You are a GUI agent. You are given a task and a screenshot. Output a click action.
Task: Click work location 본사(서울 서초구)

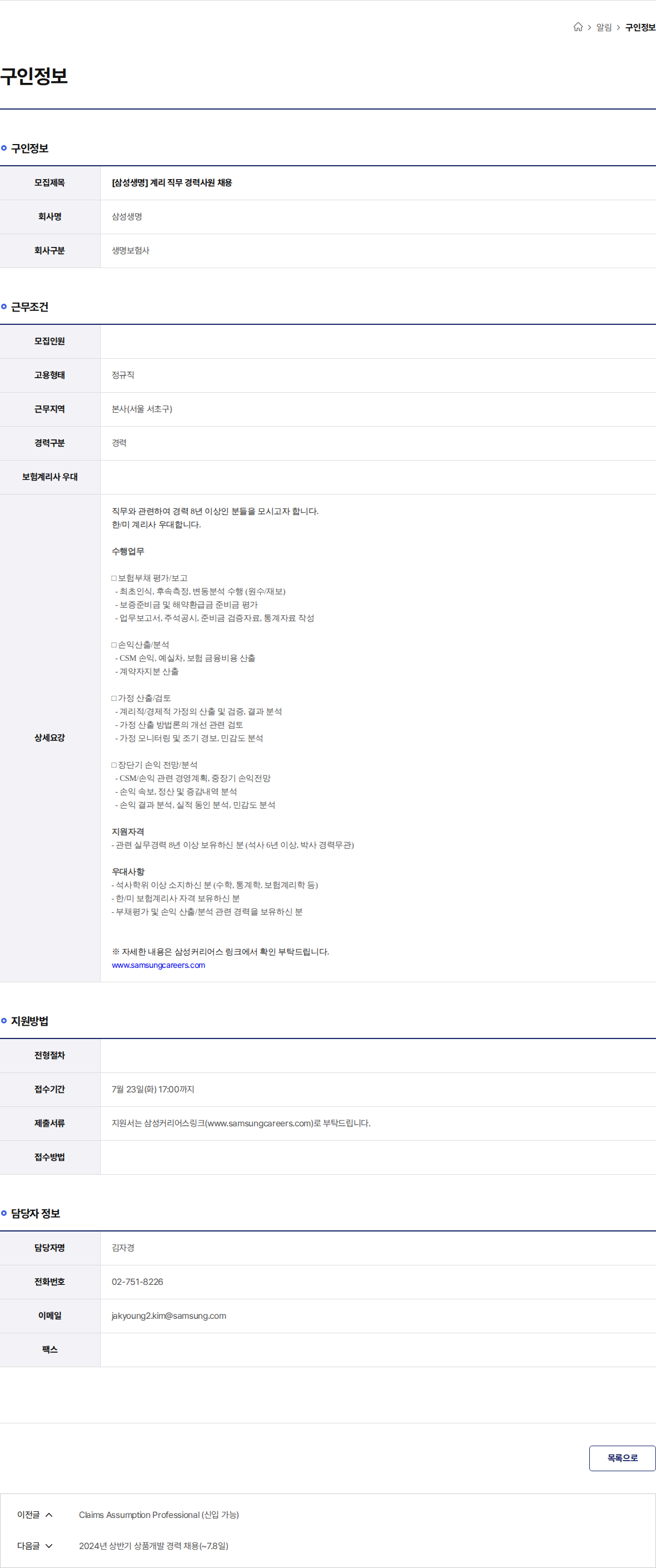142,409
